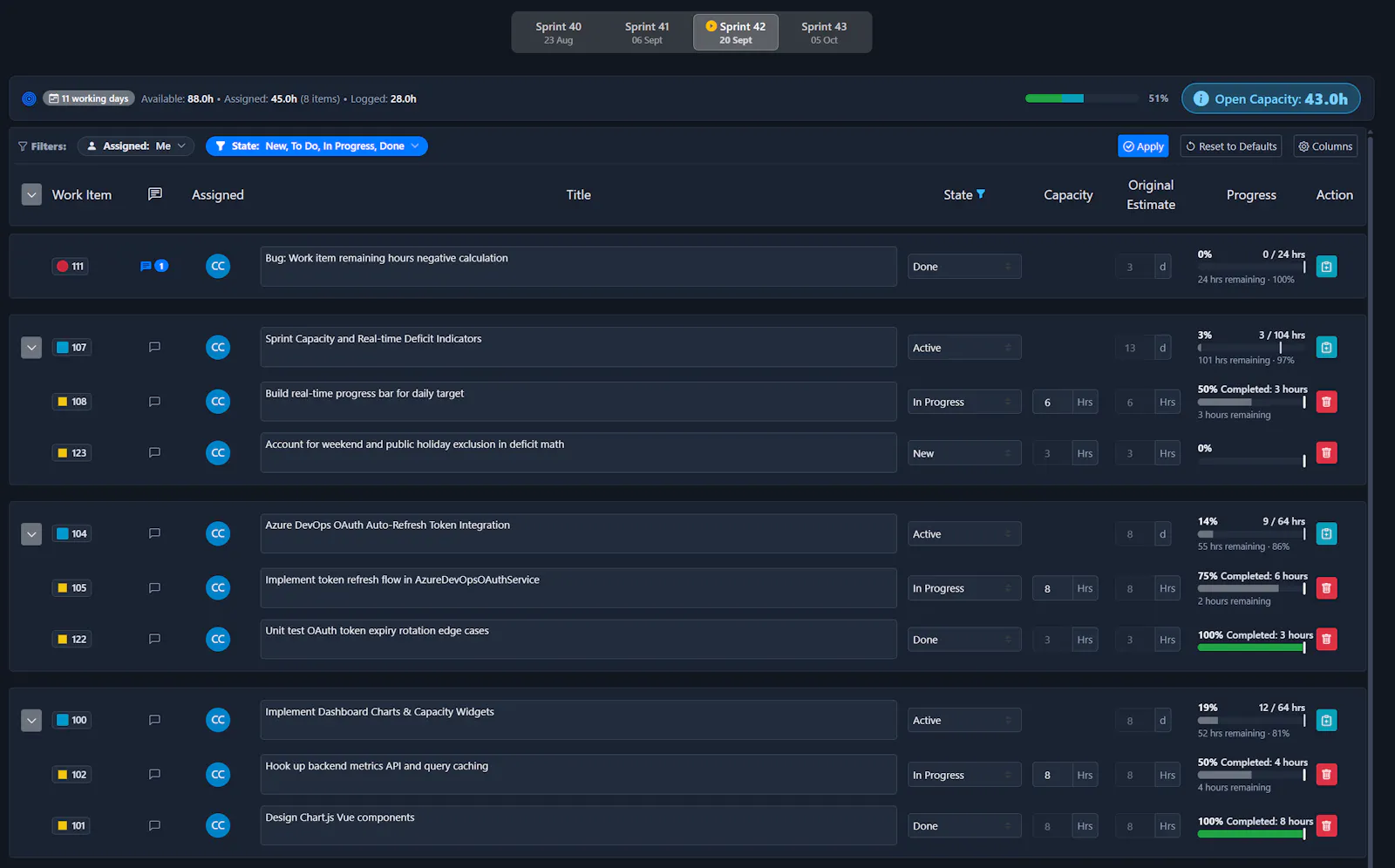This screenshot has width=1395, height=868.
Task: Open the Columns settings button
Action: pyautogui.click(x=1325, y=146)
